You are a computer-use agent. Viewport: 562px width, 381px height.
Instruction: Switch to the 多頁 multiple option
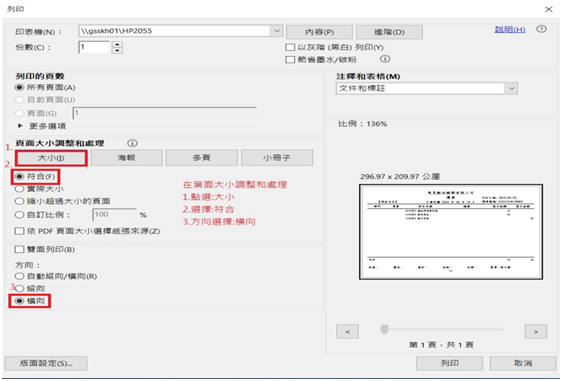click(201, 158)
